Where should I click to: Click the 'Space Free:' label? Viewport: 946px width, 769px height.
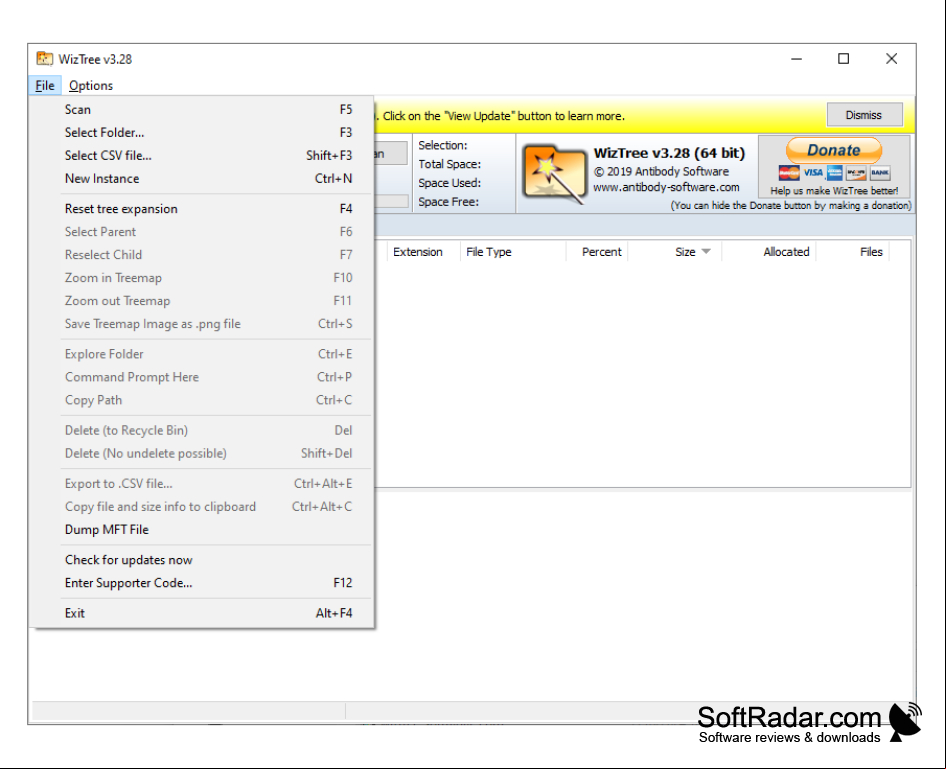tap(448, 201)
